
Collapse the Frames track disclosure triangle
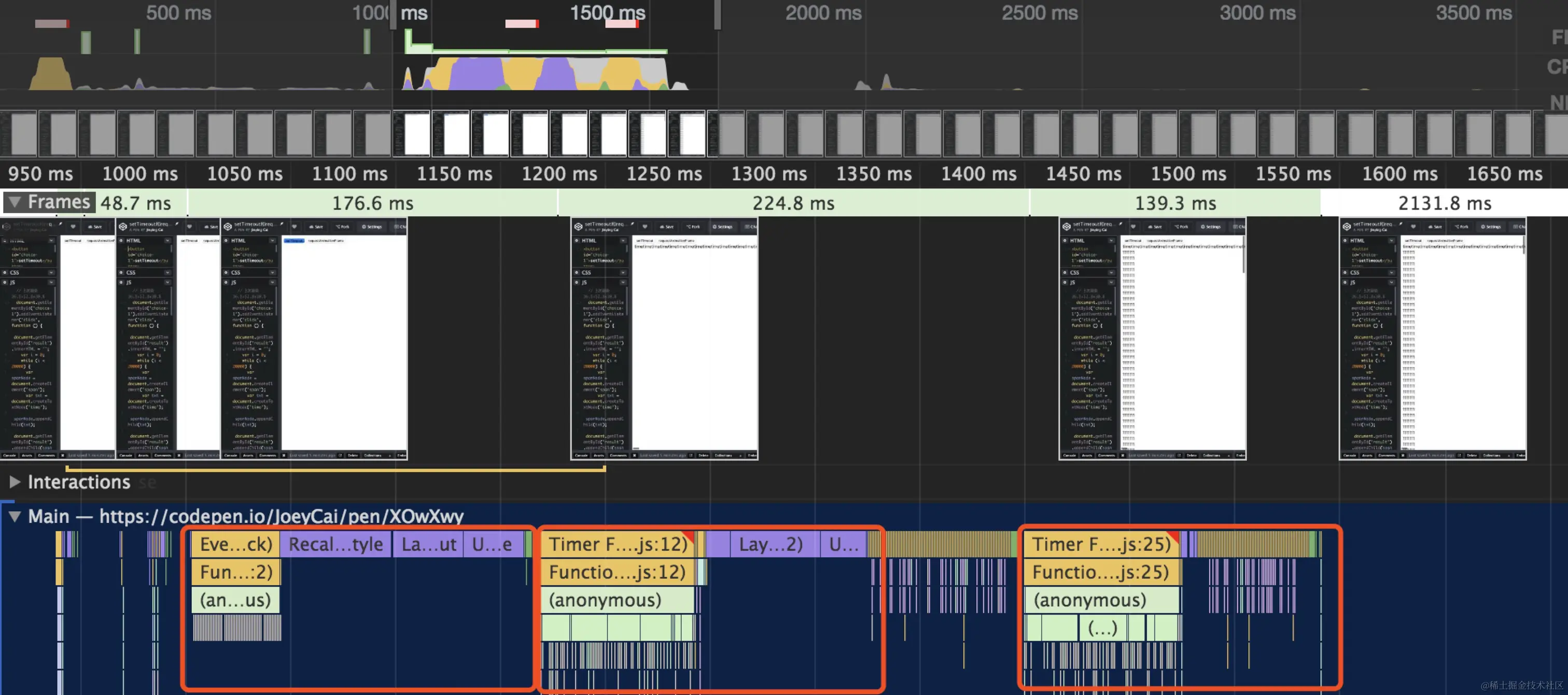pyautogui.click(x=15, y=202)
